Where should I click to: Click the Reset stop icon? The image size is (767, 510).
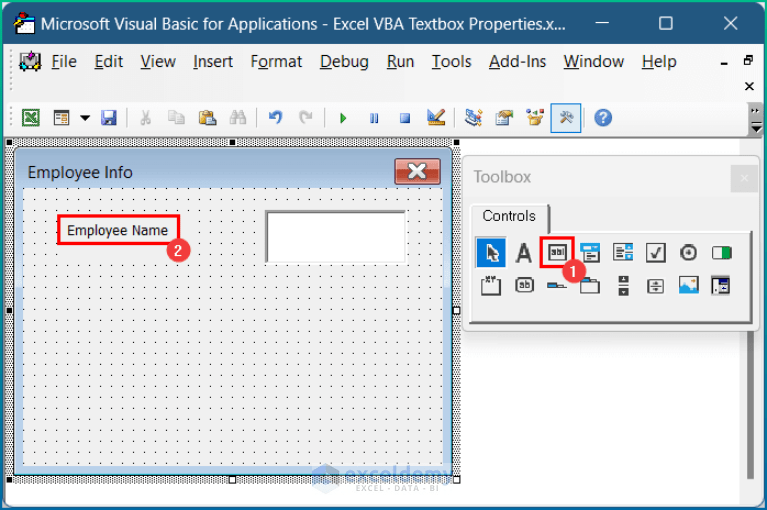pos(405,118)
